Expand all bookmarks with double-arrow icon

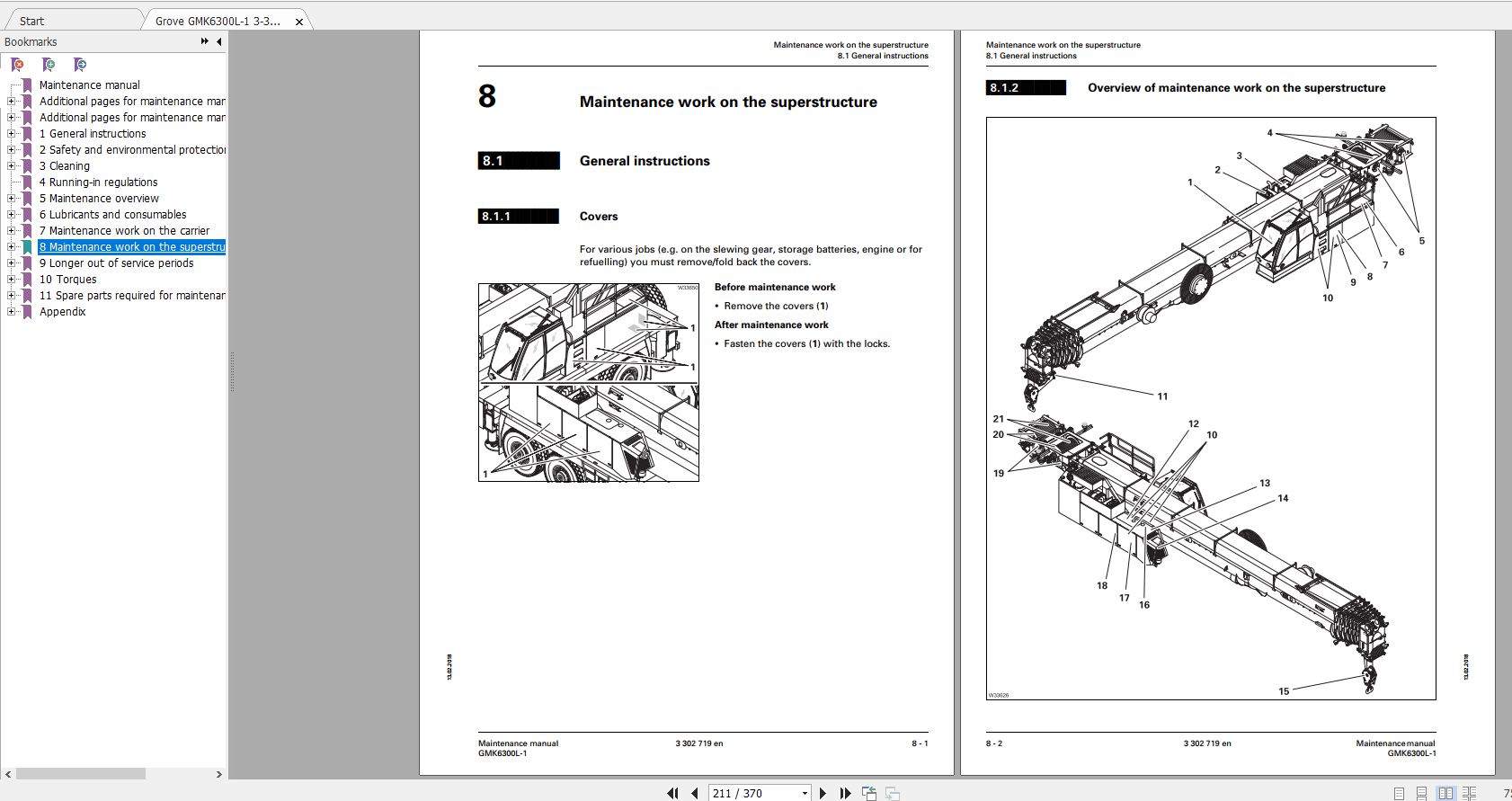(205, 41)
